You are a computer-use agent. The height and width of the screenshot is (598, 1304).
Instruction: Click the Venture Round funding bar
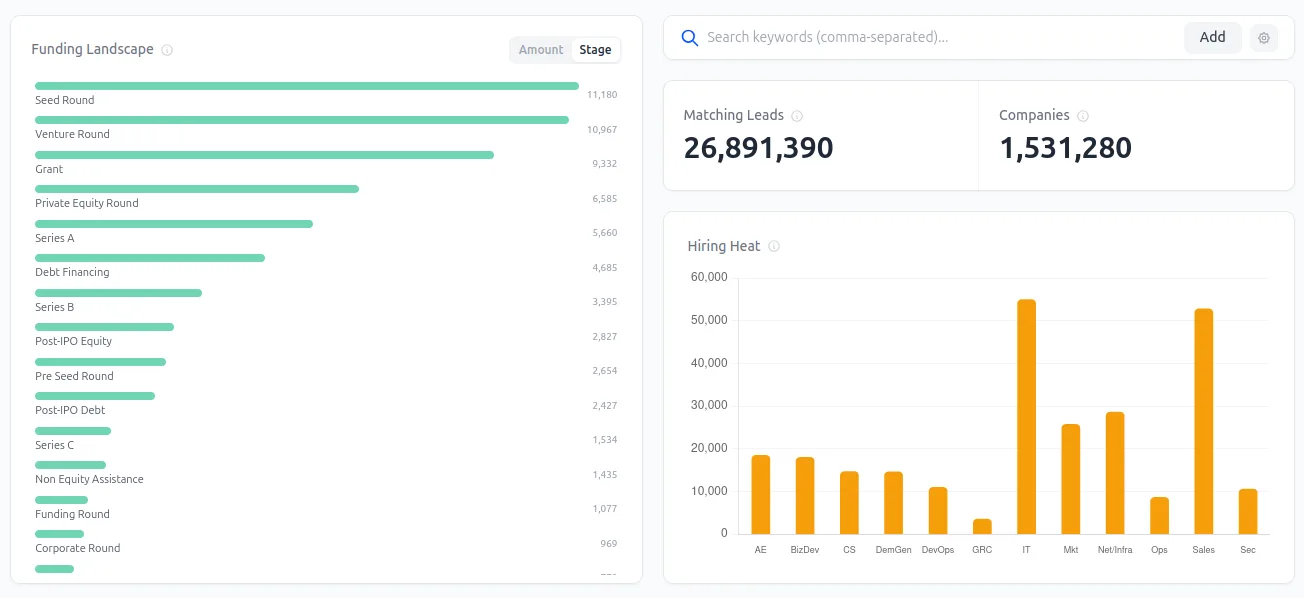302,120
